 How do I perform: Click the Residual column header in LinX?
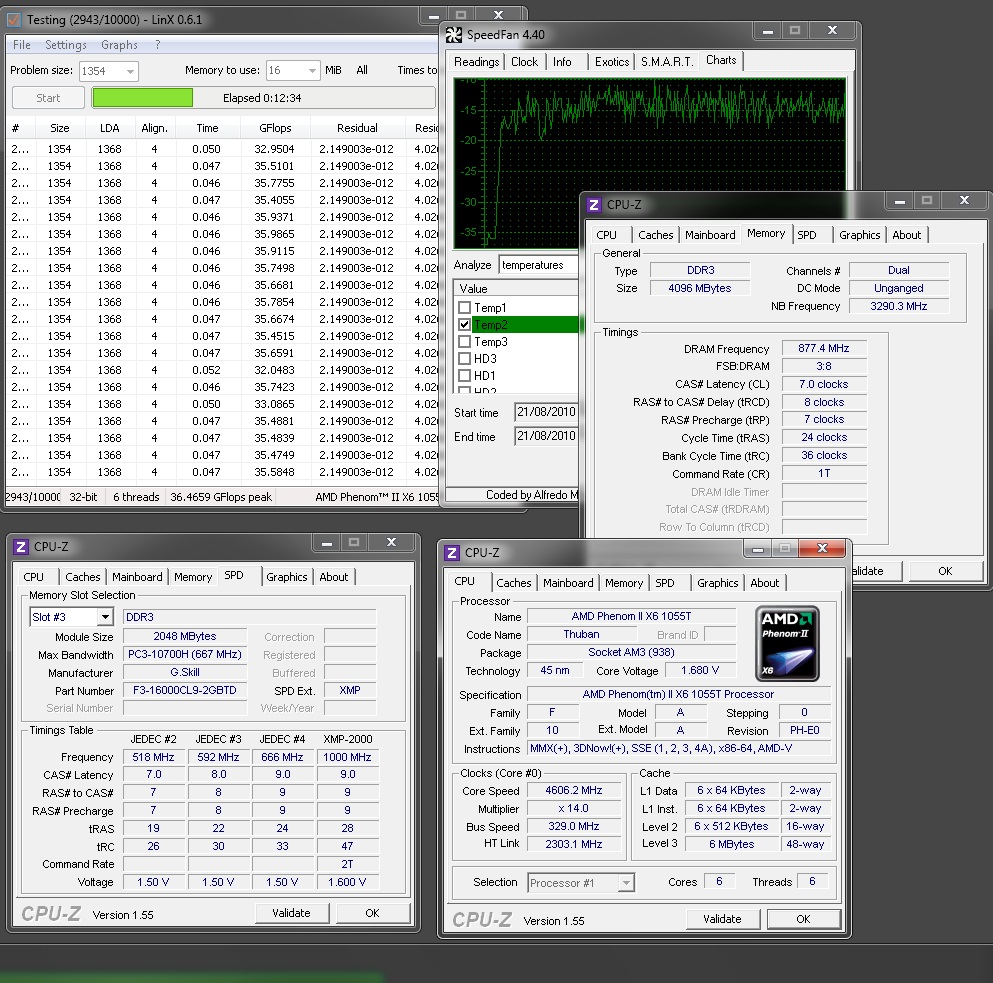pyautogui.click(x=357, y=128)
